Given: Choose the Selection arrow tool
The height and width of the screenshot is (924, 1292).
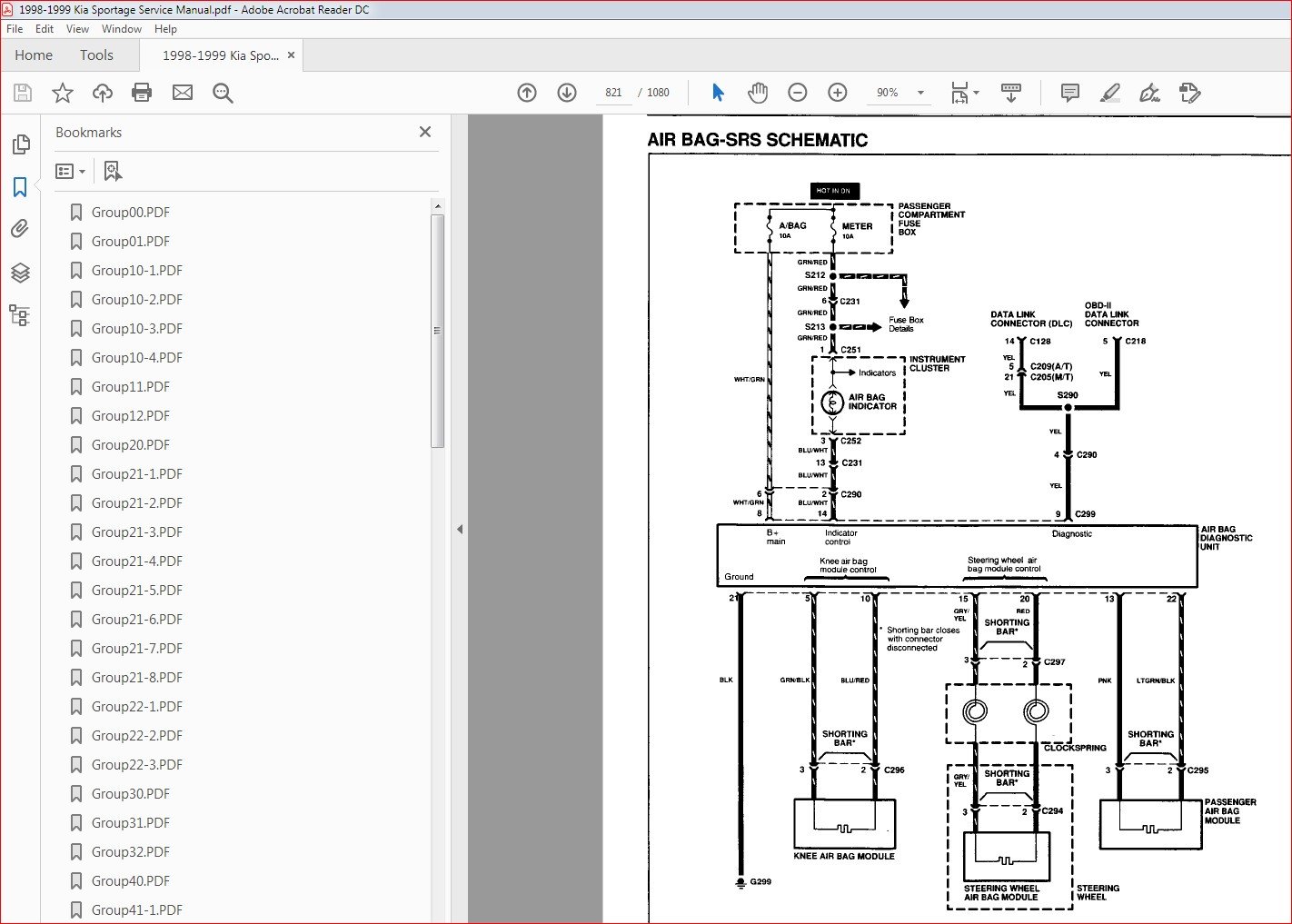Looking at the screenshot, I should tap(718, 93).
